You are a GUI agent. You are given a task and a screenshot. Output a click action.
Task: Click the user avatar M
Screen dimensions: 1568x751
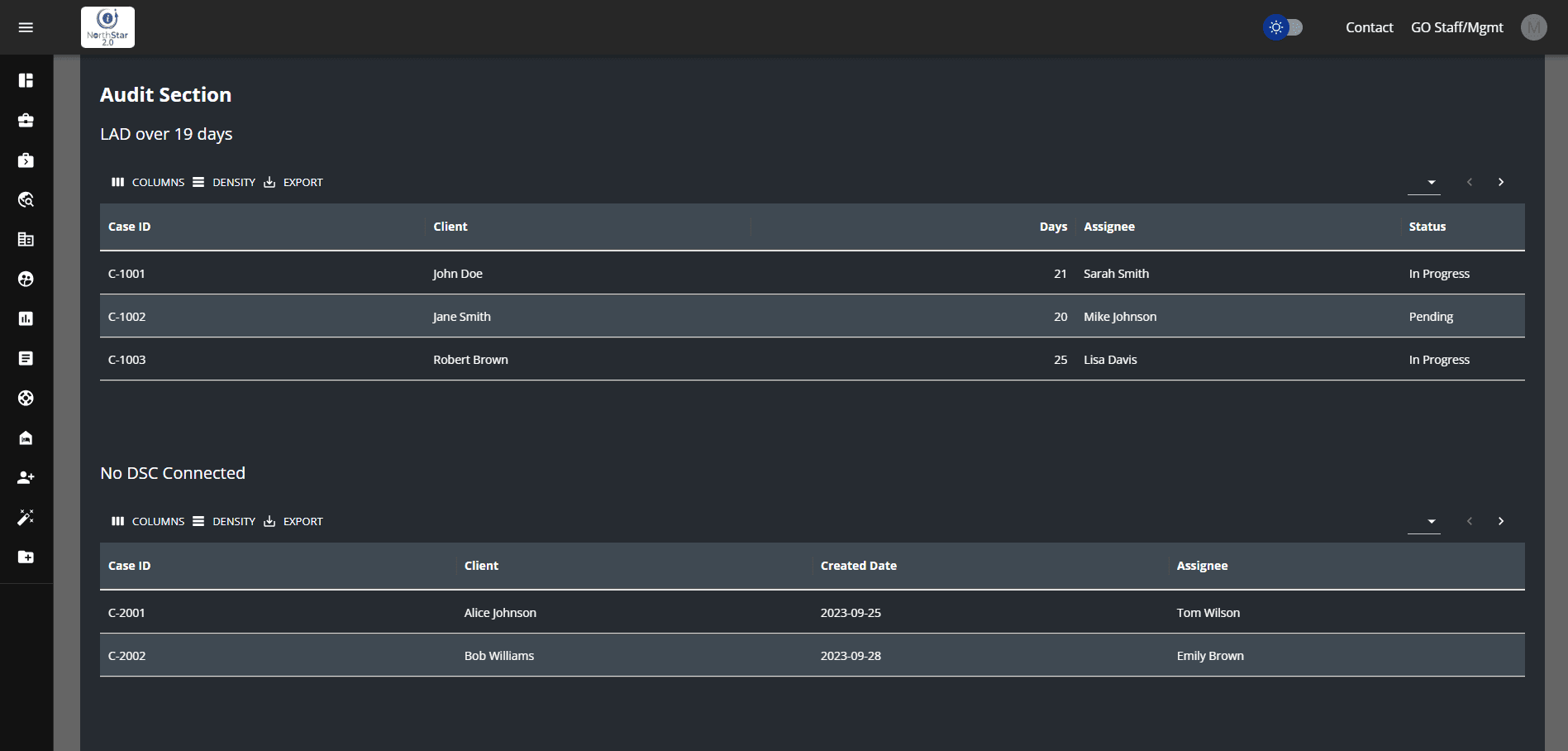tap(1533, 27)
